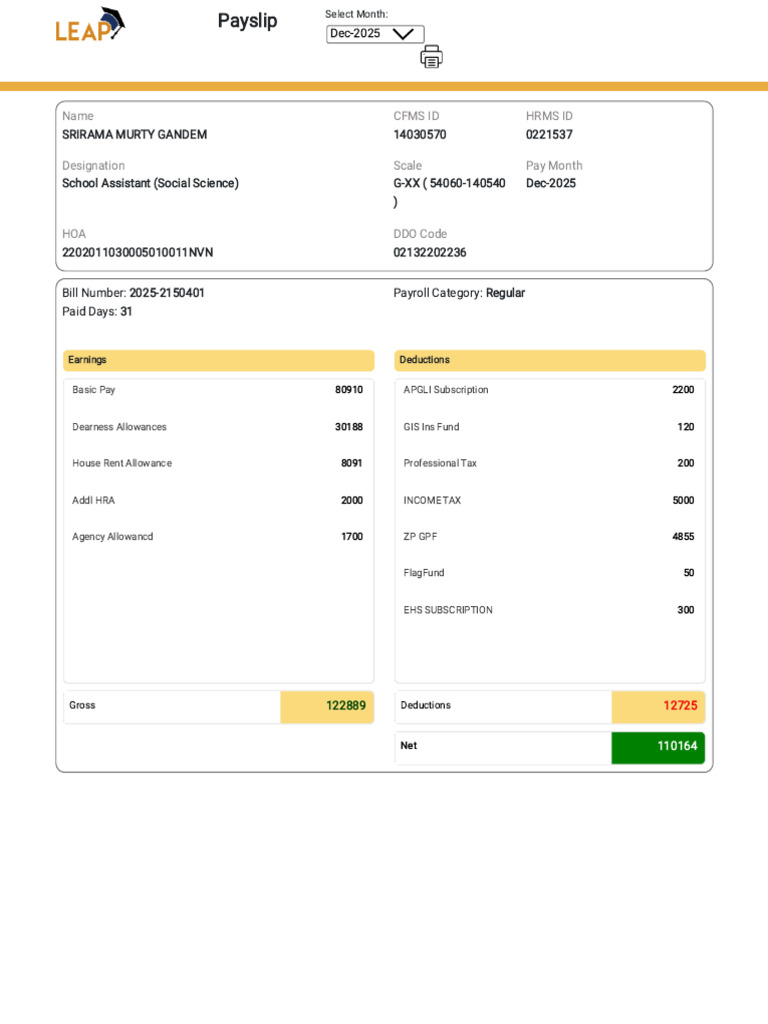Image resolution: width=768 pixels, height=1024 pixels.
Task: Click the total deductions value 12725
Action: (x=680, y=706)
